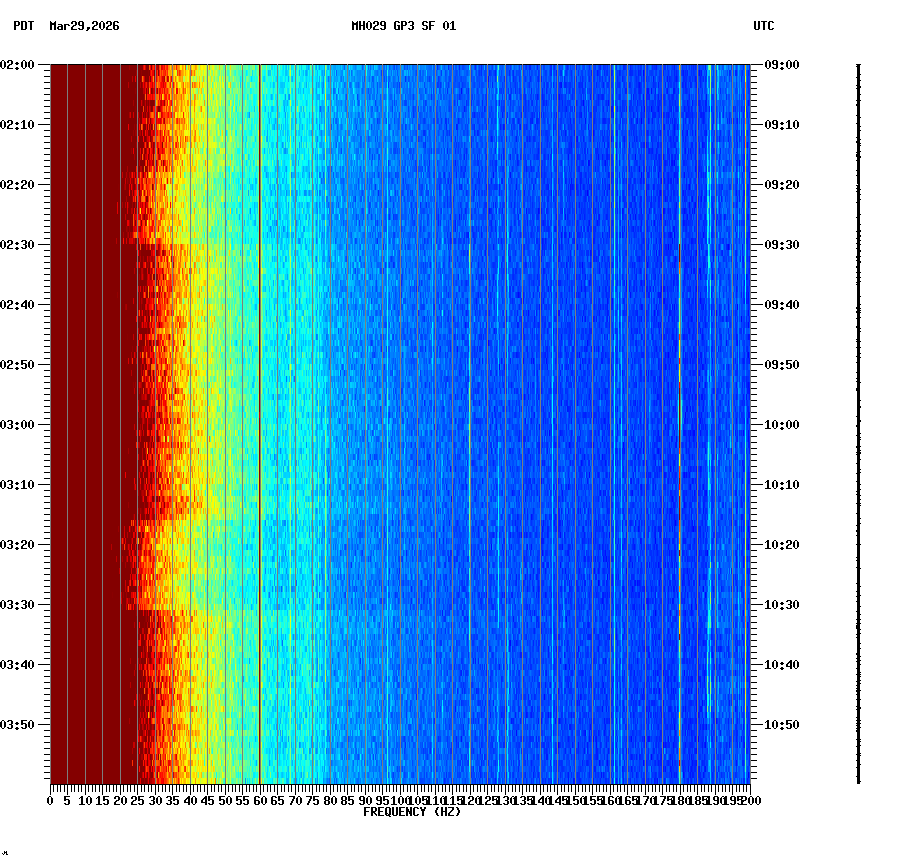Click the 03:00 PDT axis label
This screenshot has height=864, width=902.
19,422
